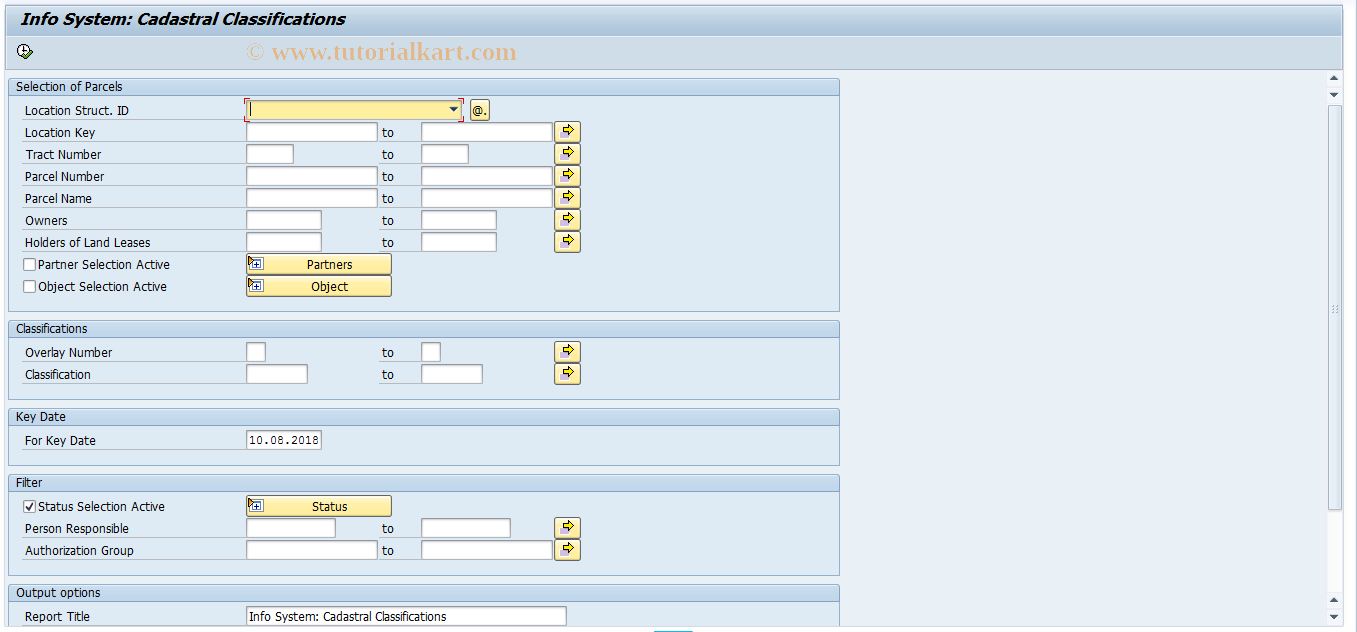The height and width of the screenshot is (632, 1357).
Task: Open multiple selection for Overlay Number
Action: pyautogui.click(x=568, y=352)
